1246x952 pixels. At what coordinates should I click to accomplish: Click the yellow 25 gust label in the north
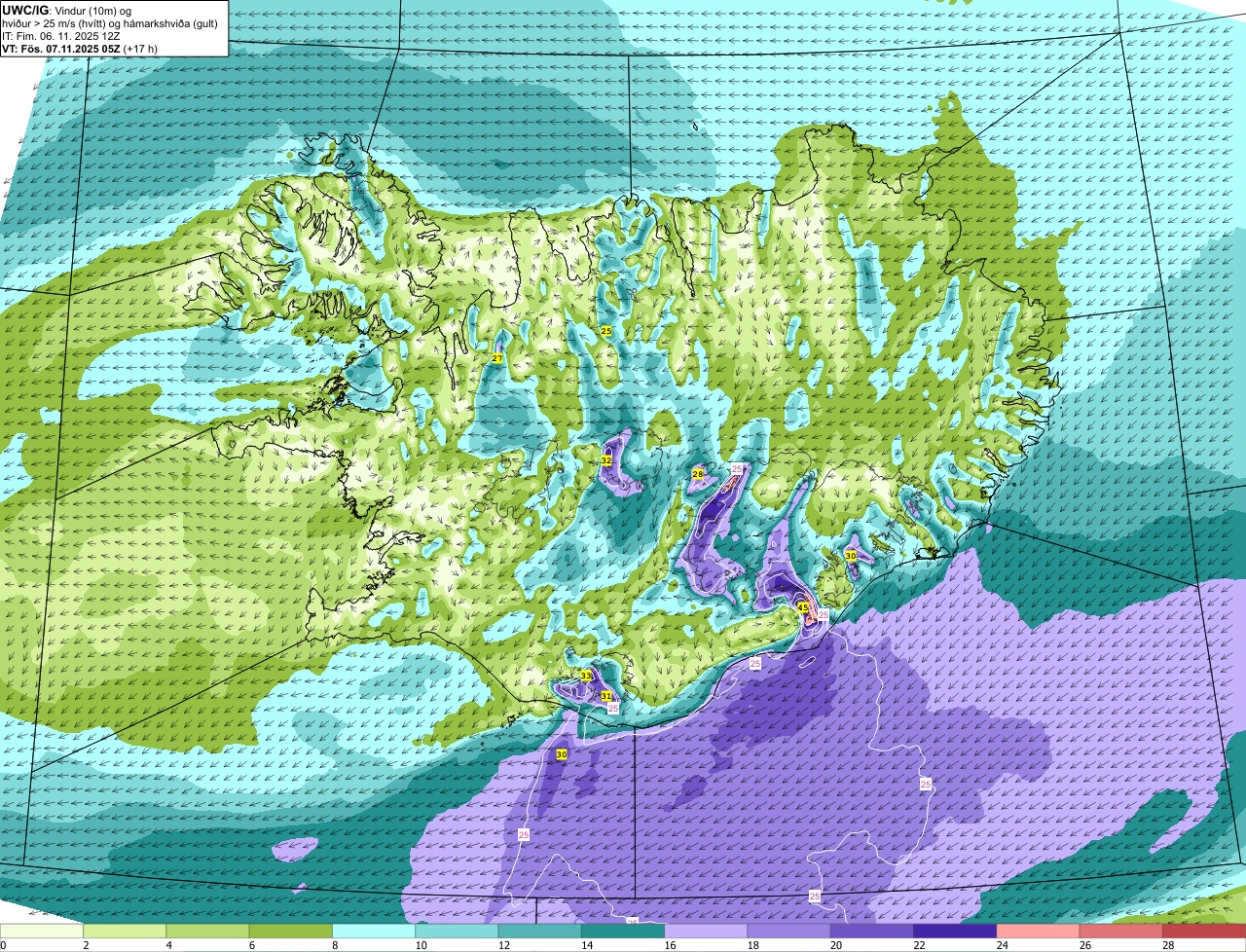(x=605, y=332)
